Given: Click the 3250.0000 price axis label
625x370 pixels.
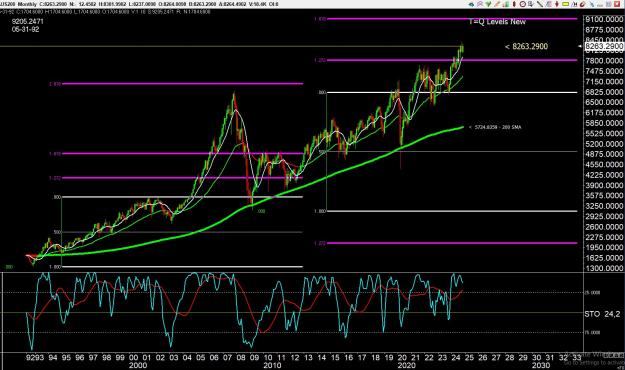Looking at the screenshot, I should coord(604,206).
